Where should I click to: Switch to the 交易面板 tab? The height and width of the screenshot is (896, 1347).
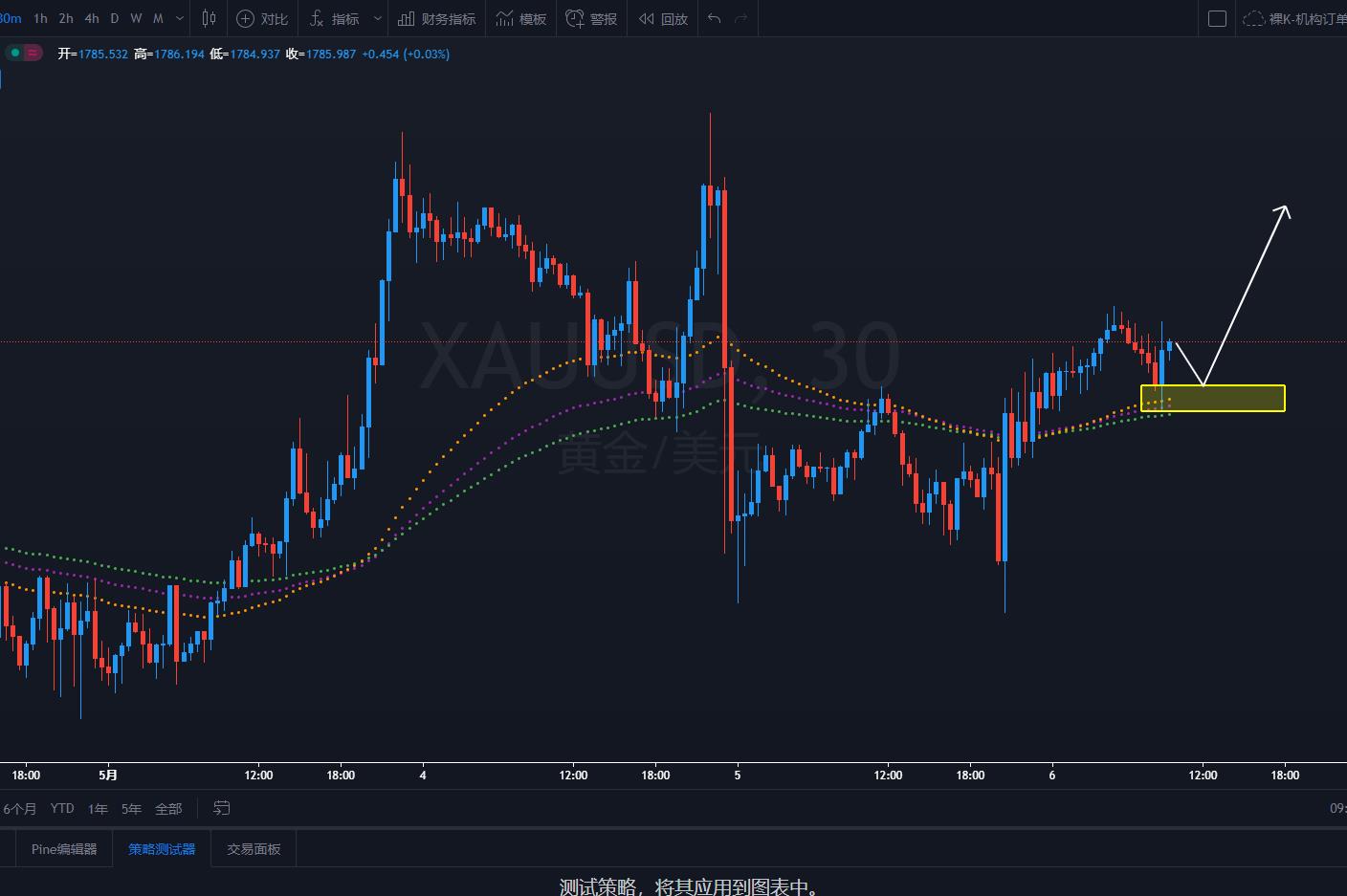coord(254,848)
